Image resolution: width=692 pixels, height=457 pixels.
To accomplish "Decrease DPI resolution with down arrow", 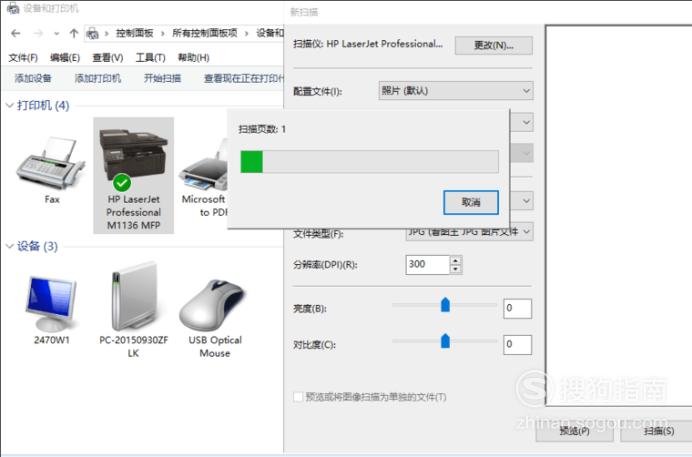I will tap(456, 269).
